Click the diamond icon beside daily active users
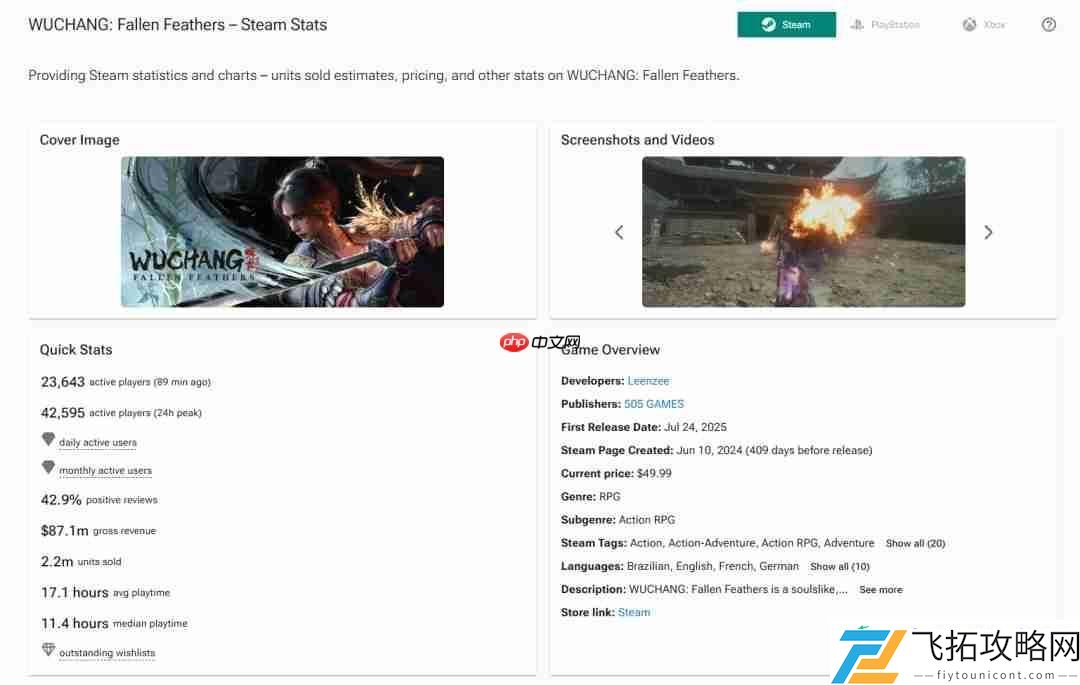1080x685 pixels. click(x=48, y=439)
